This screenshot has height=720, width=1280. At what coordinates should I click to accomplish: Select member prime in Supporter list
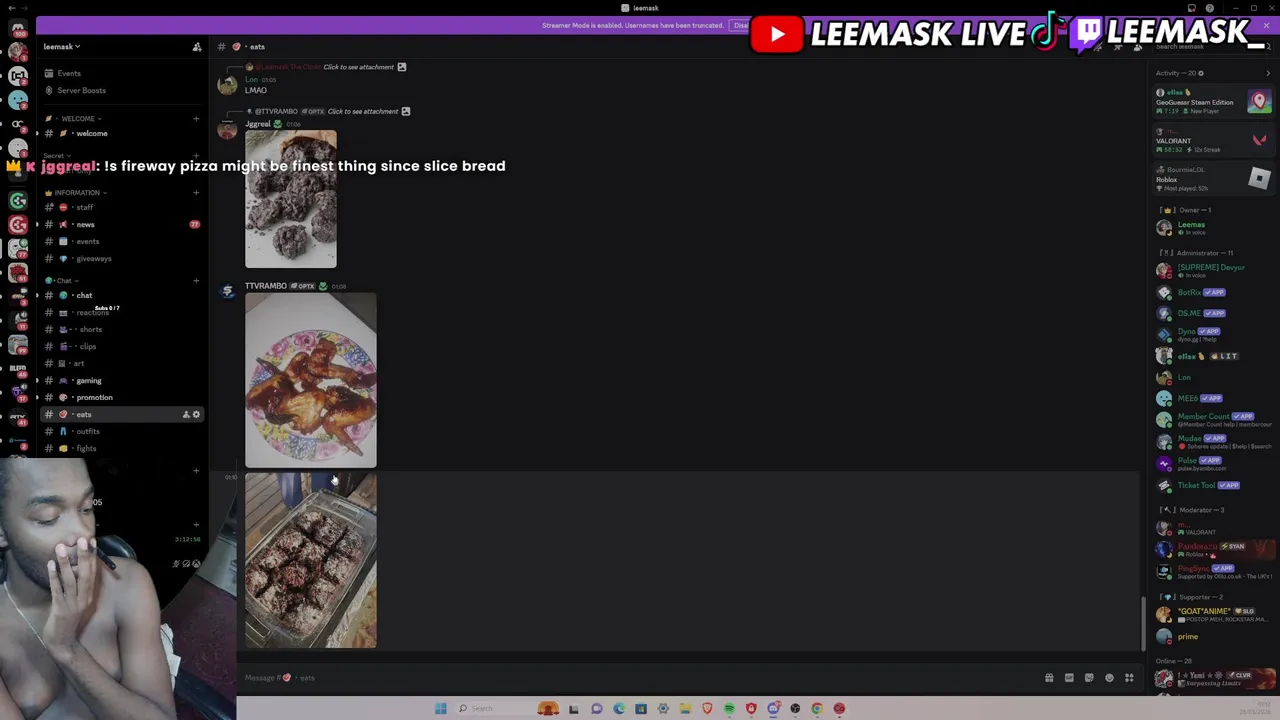point(1213,636)
